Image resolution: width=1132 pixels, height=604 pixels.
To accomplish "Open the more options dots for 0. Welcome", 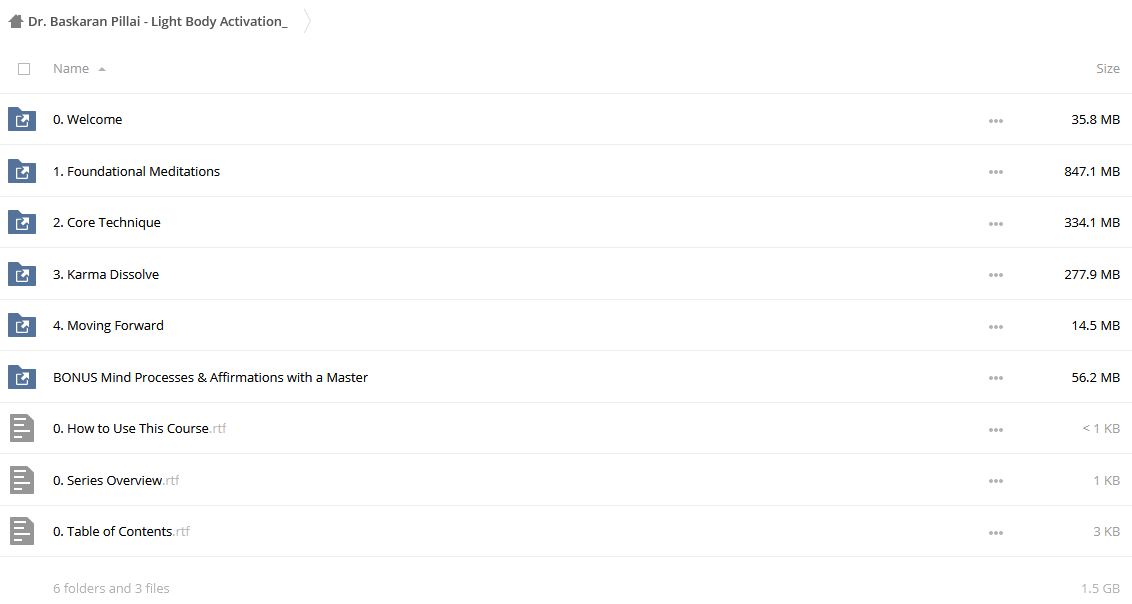I will [x=996, y=121].
